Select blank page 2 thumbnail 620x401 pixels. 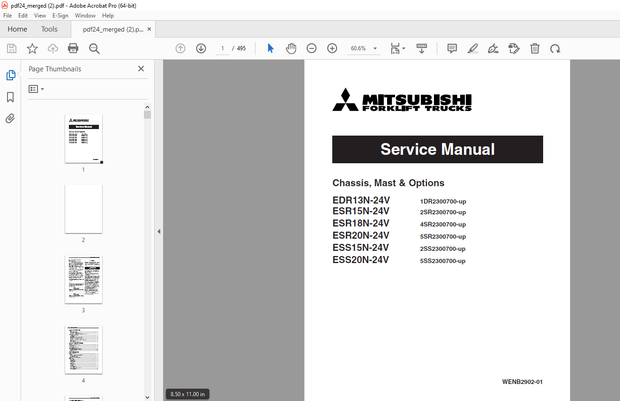[84, 209]
